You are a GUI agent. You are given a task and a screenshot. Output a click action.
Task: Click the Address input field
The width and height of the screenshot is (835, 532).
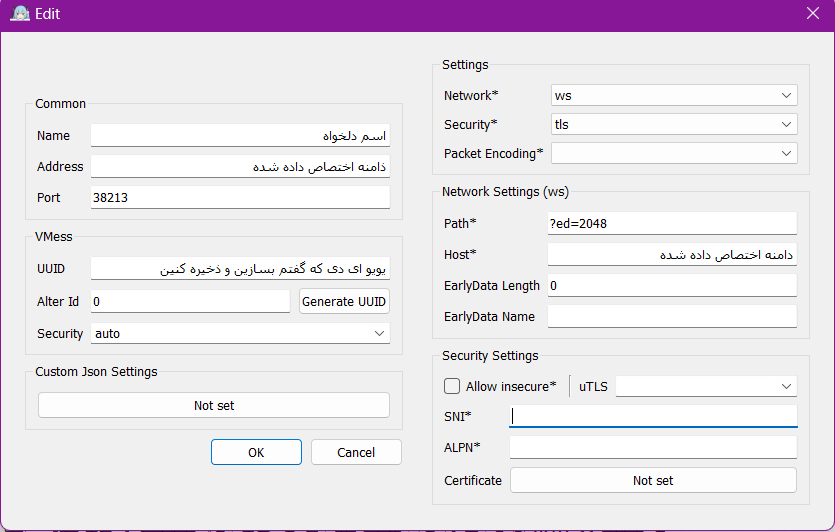pyautogui.click(x=240, y=167)
